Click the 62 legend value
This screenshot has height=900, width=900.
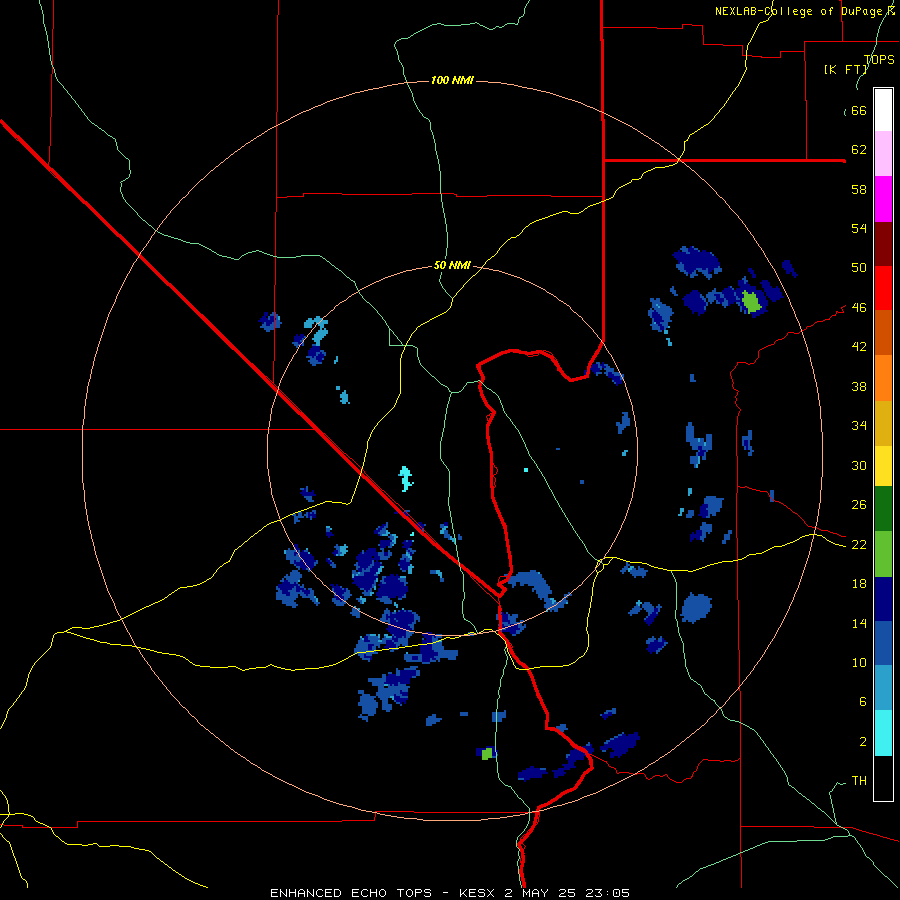tap(859, 150)
